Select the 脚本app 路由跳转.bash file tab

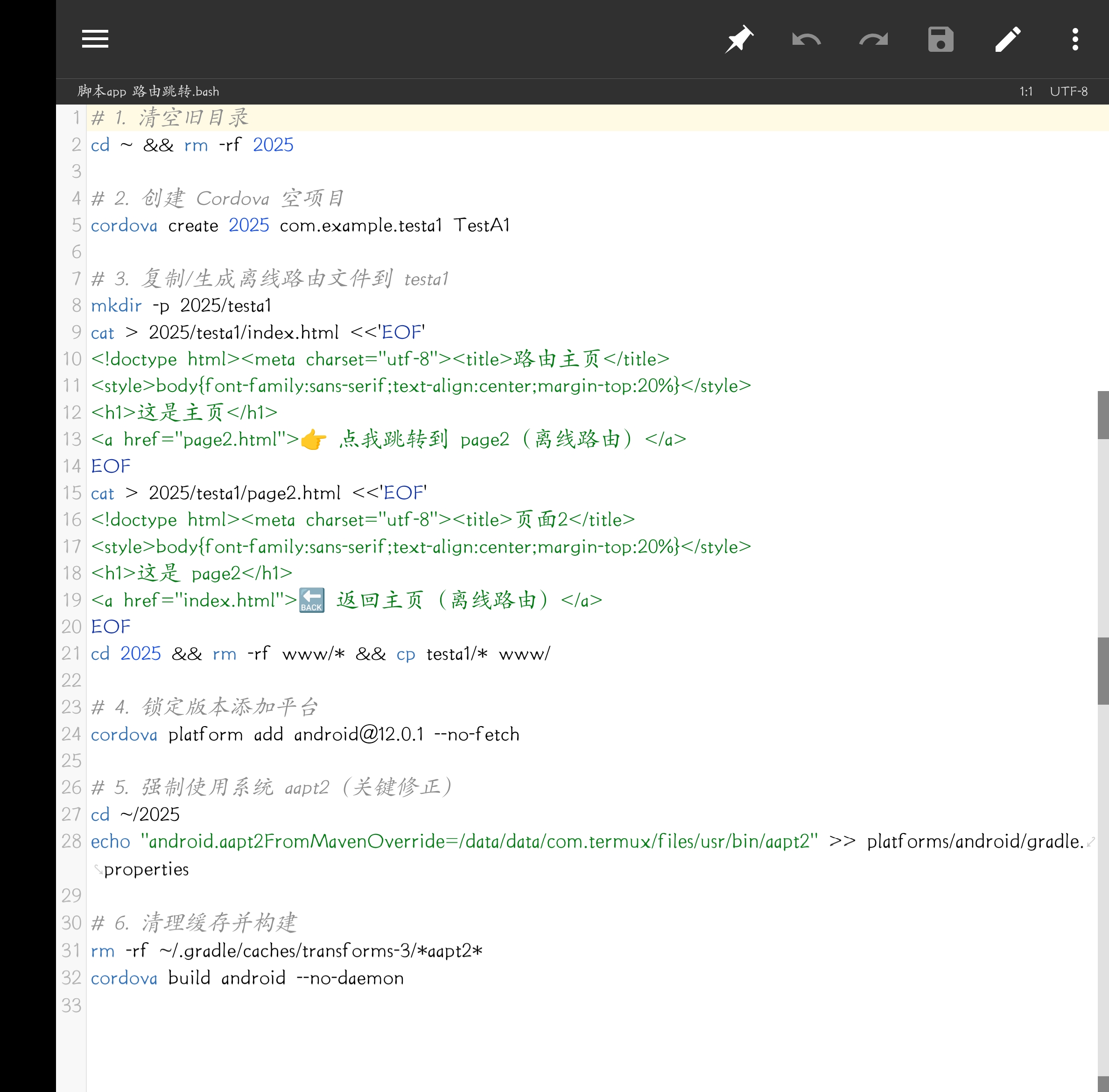(148, 91)
